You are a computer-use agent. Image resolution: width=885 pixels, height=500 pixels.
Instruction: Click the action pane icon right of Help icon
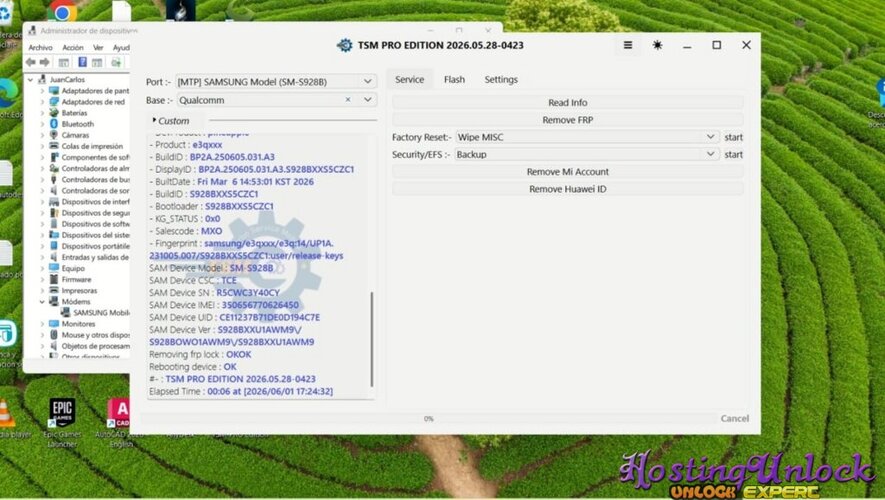[x=97, y=62]
